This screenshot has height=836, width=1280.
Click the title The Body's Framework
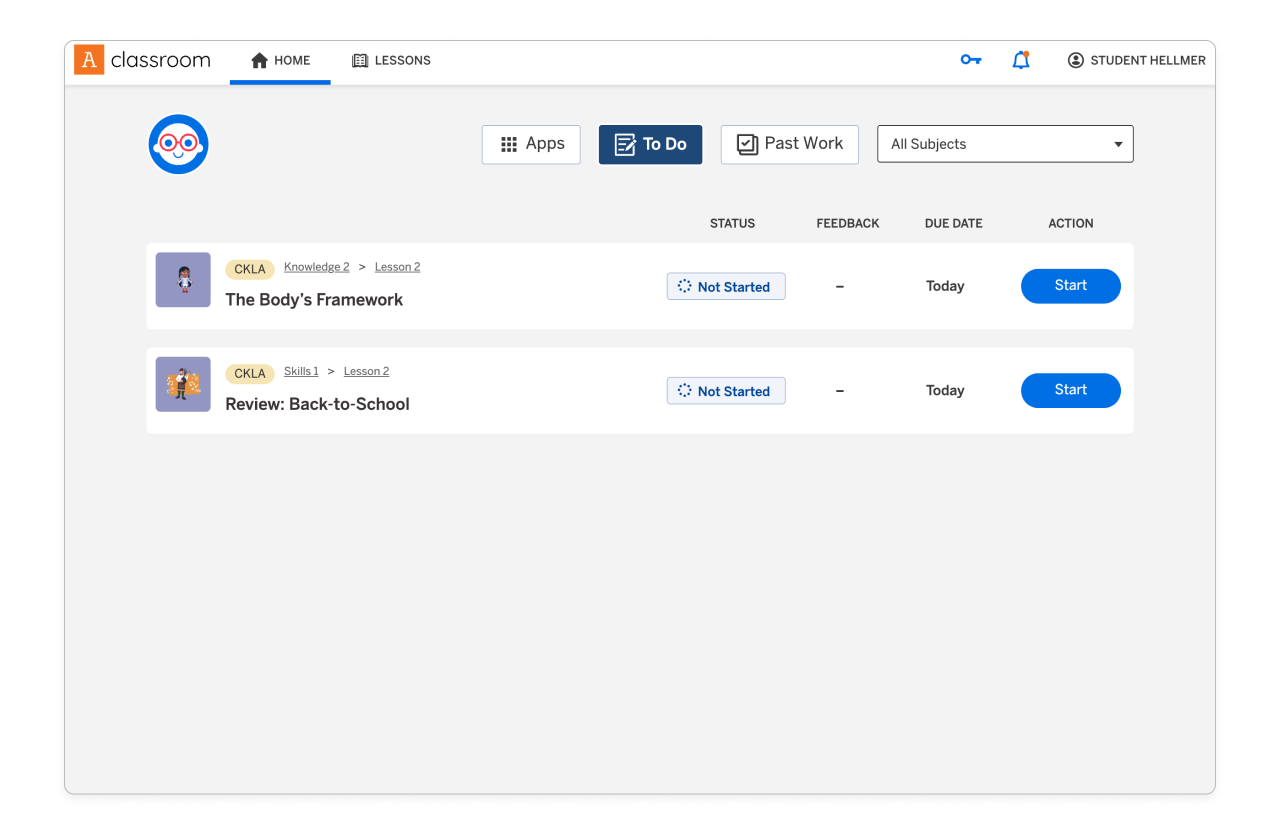(x=314, y=300)
